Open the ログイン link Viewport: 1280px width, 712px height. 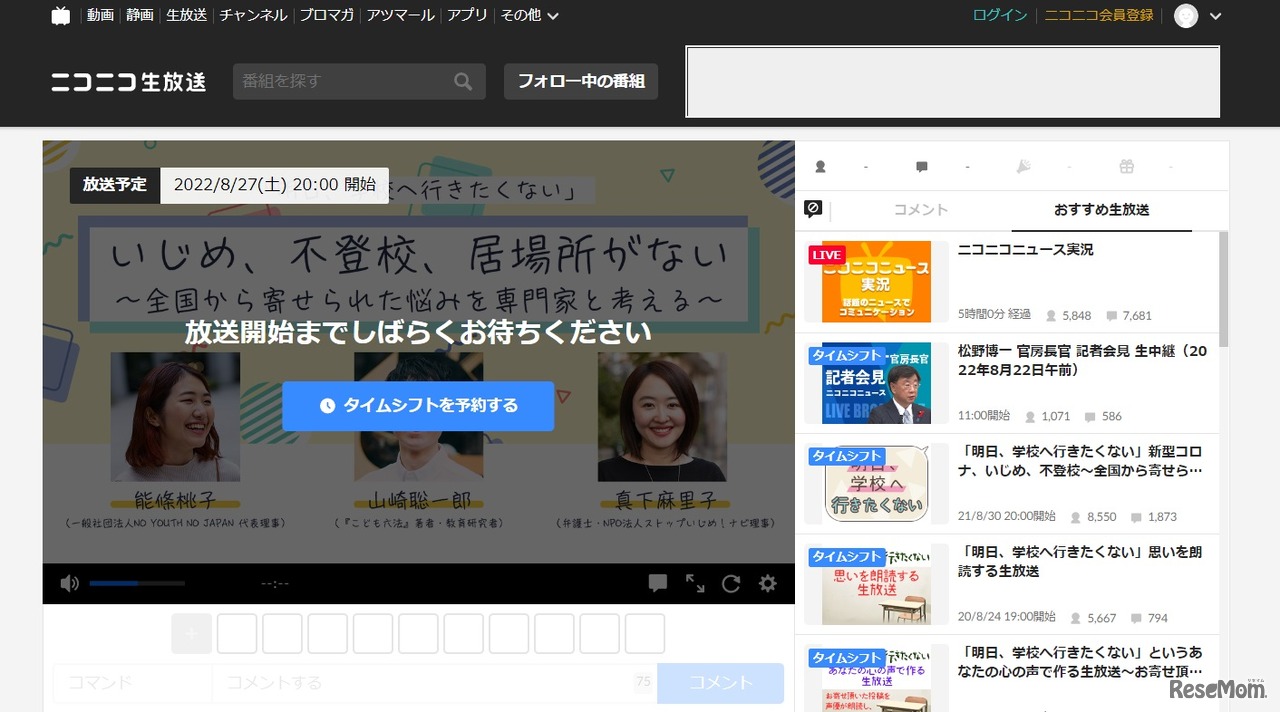point(999,16)
